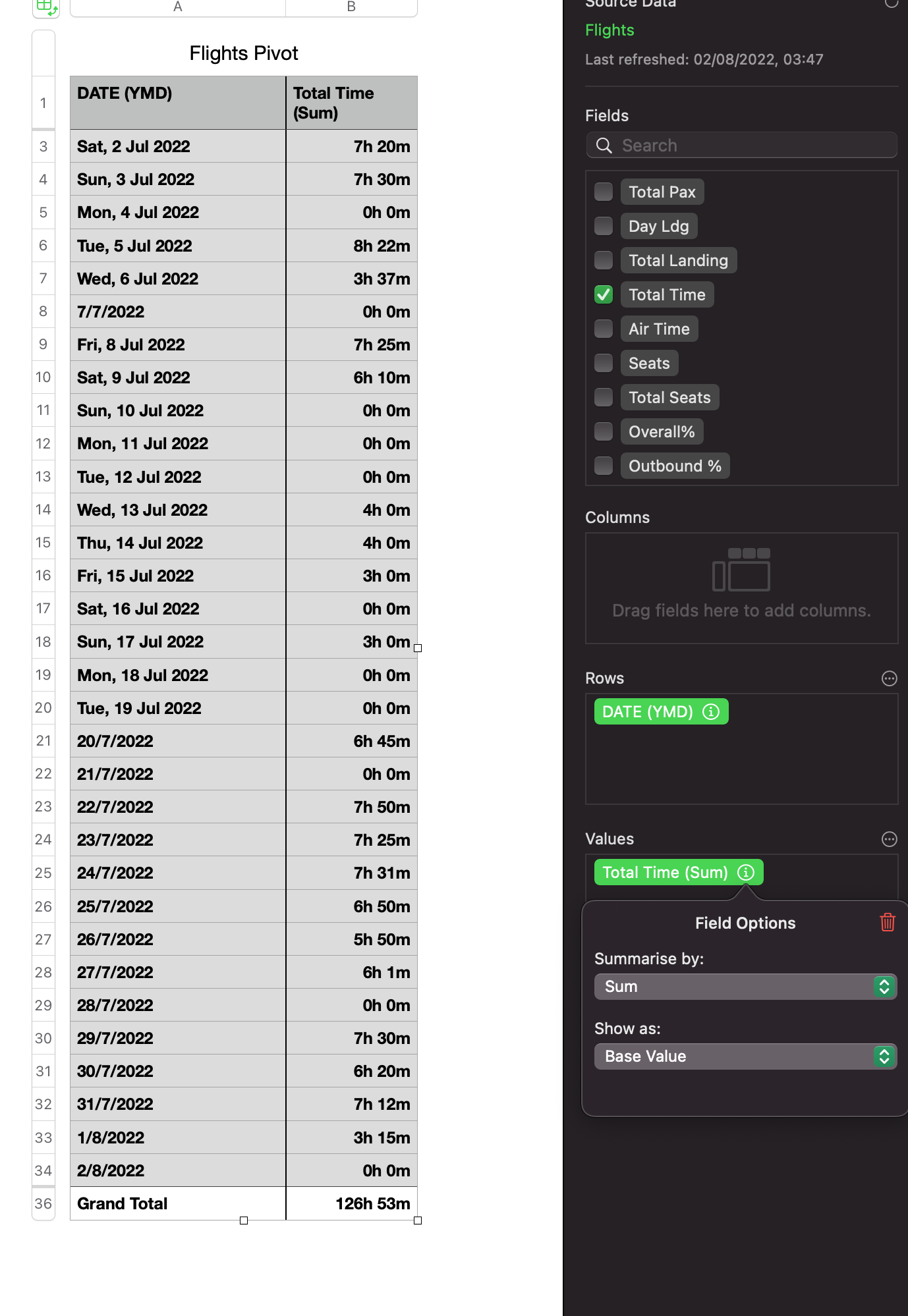Open the Flights source data link
Image resolution: width=908 pixels, height=1316 pixels.
(610, 30)
